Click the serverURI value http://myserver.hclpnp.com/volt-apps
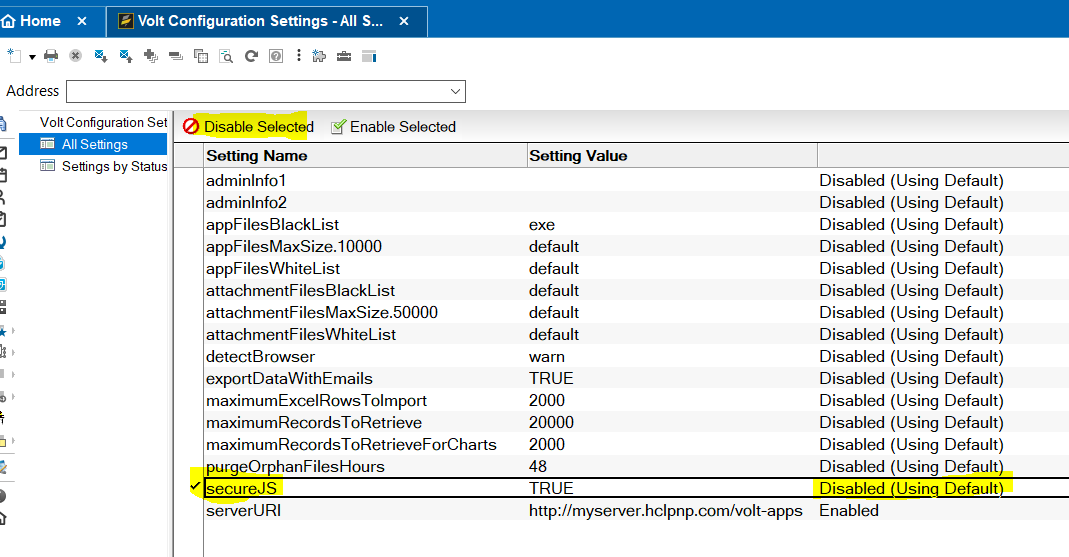Viewport: 1069px width, 557px height. tap(665, 511)
